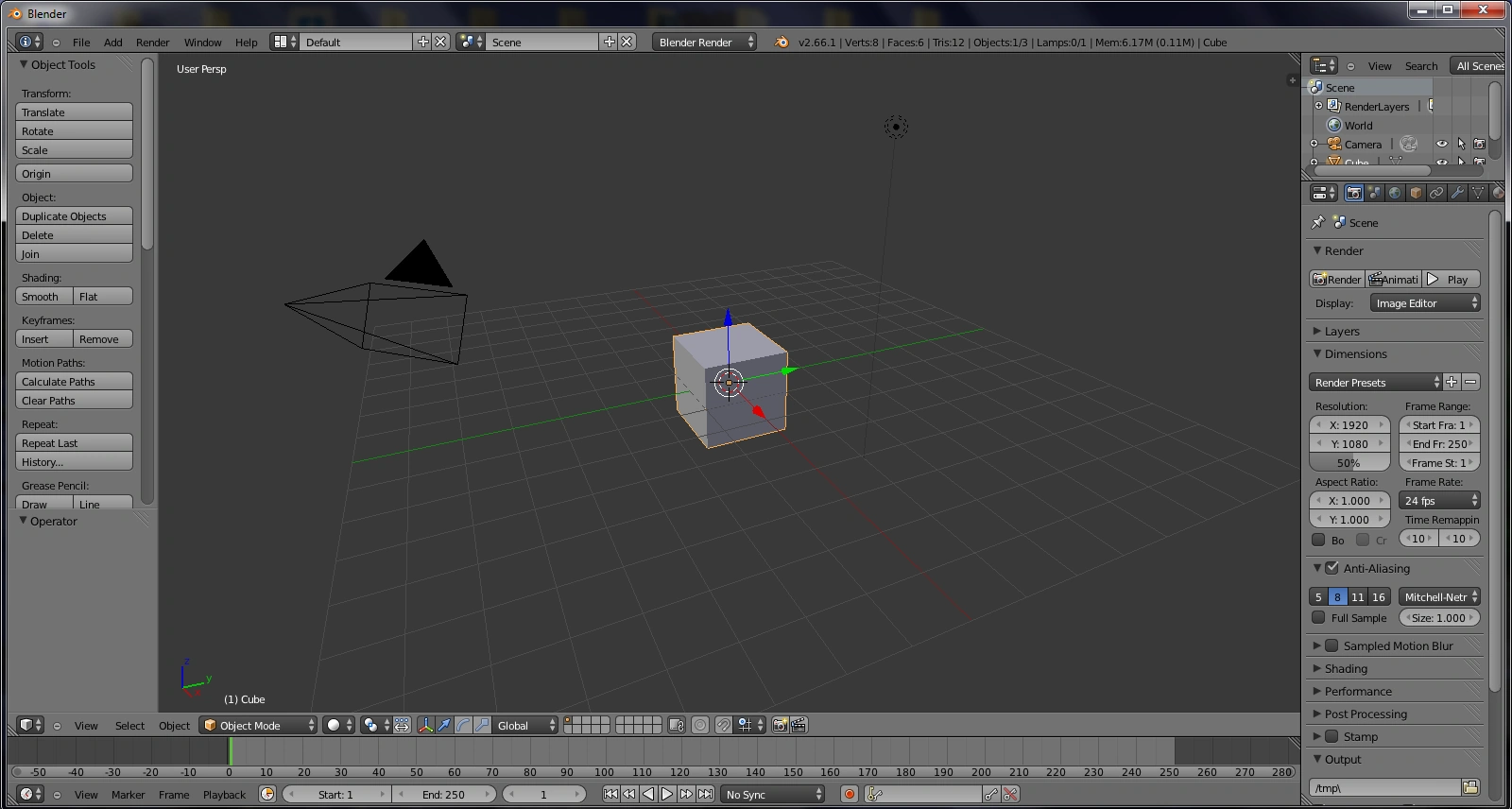Open the Image Editor display dropdown
Image resolution: width=1512 pixels, height=809 pixels.
pyautogui.click(x=1425, y=303)
